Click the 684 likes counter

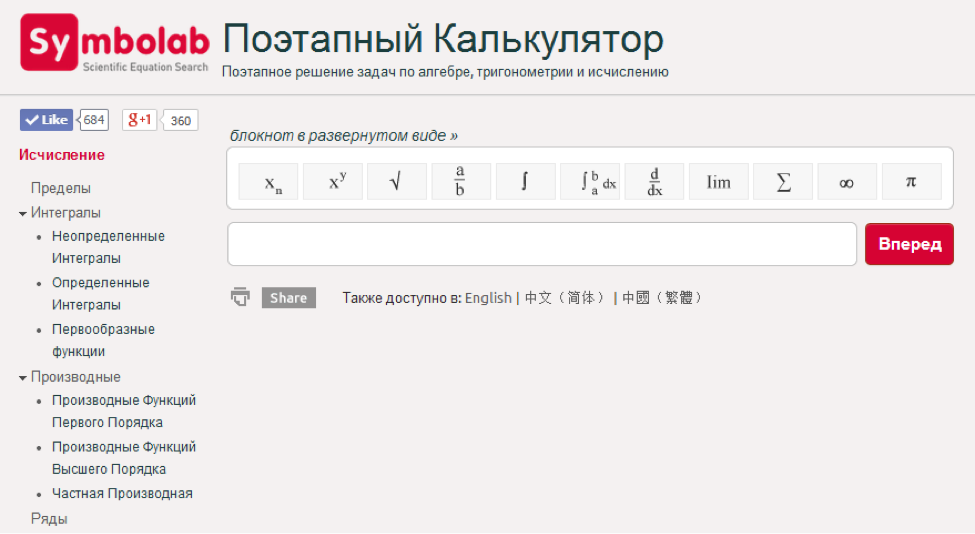93,120
